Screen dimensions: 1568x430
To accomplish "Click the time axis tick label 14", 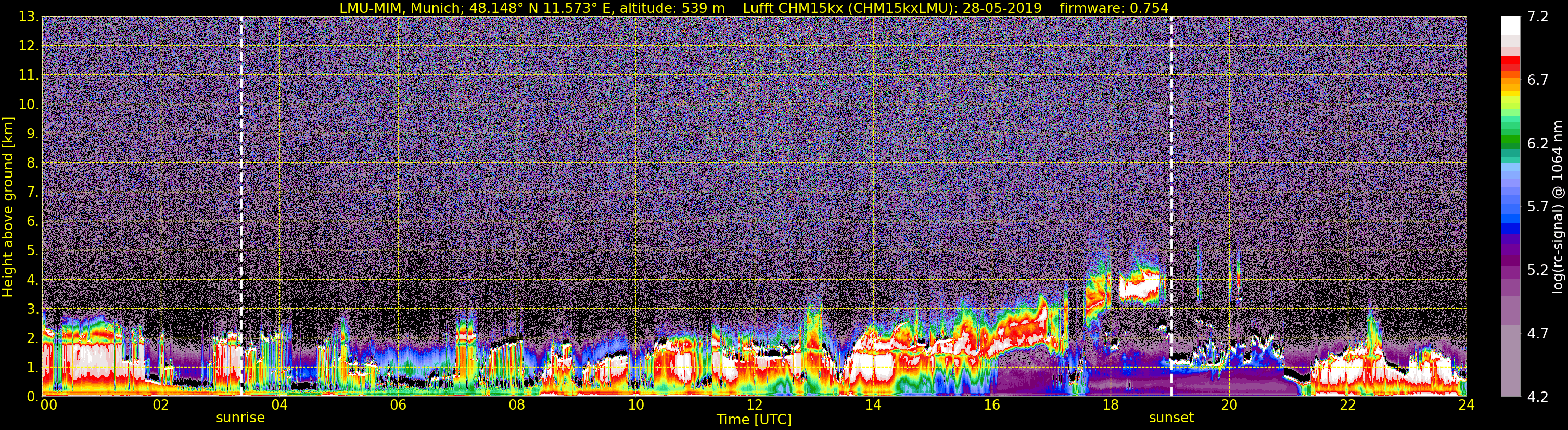I will [873, 405].
